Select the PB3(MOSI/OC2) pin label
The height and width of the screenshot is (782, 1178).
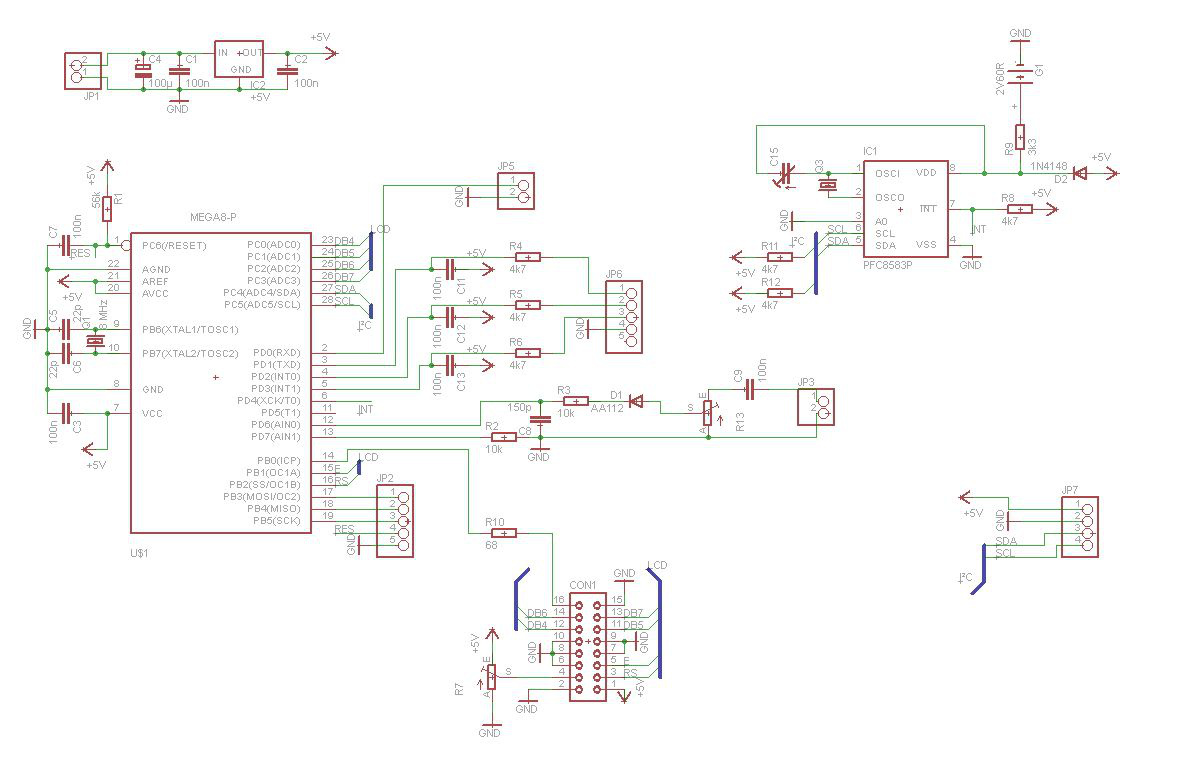(261, 497)
